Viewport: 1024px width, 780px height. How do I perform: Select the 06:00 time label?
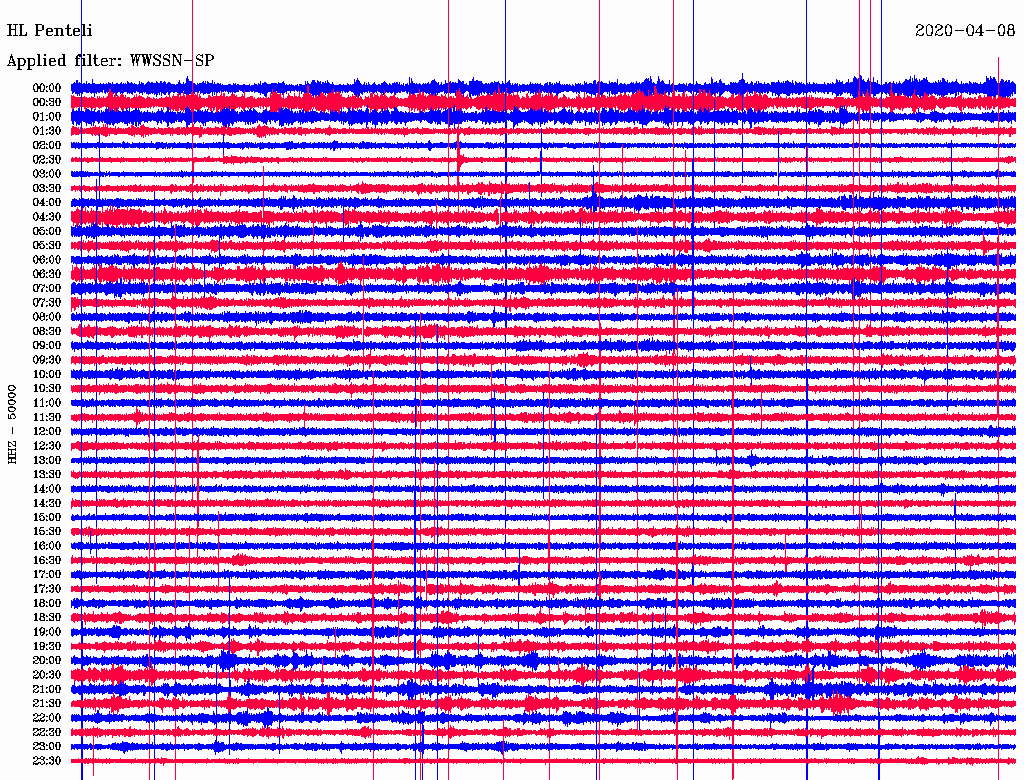click(47, 260)
